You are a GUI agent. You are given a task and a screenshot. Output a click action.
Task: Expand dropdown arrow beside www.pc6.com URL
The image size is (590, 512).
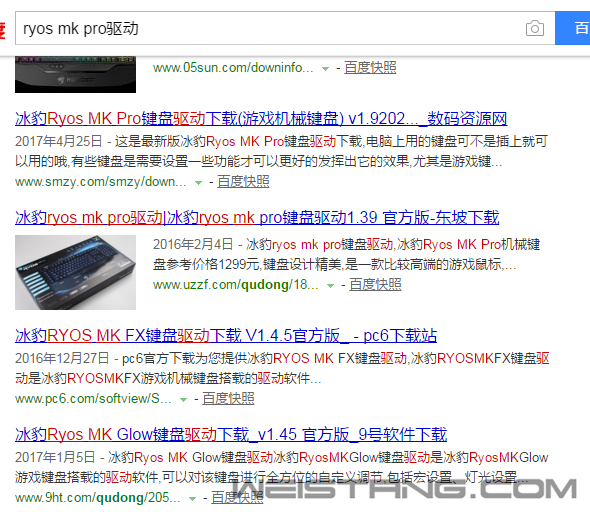click(183, 400)
